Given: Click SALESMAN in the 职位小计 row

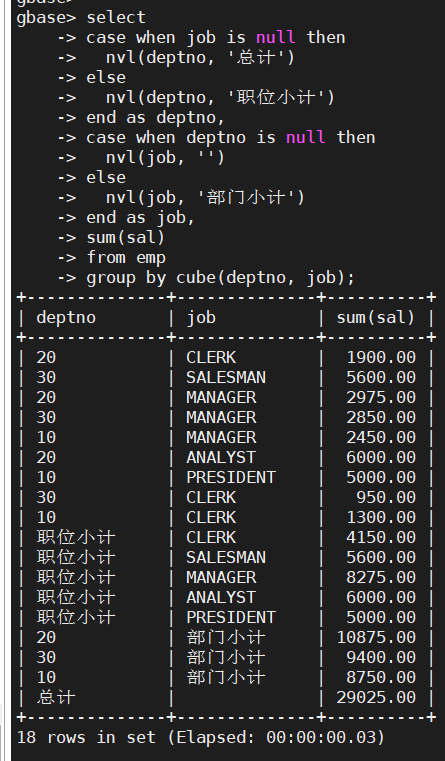Looking at the screenshot, I should (x=226, y=557).
